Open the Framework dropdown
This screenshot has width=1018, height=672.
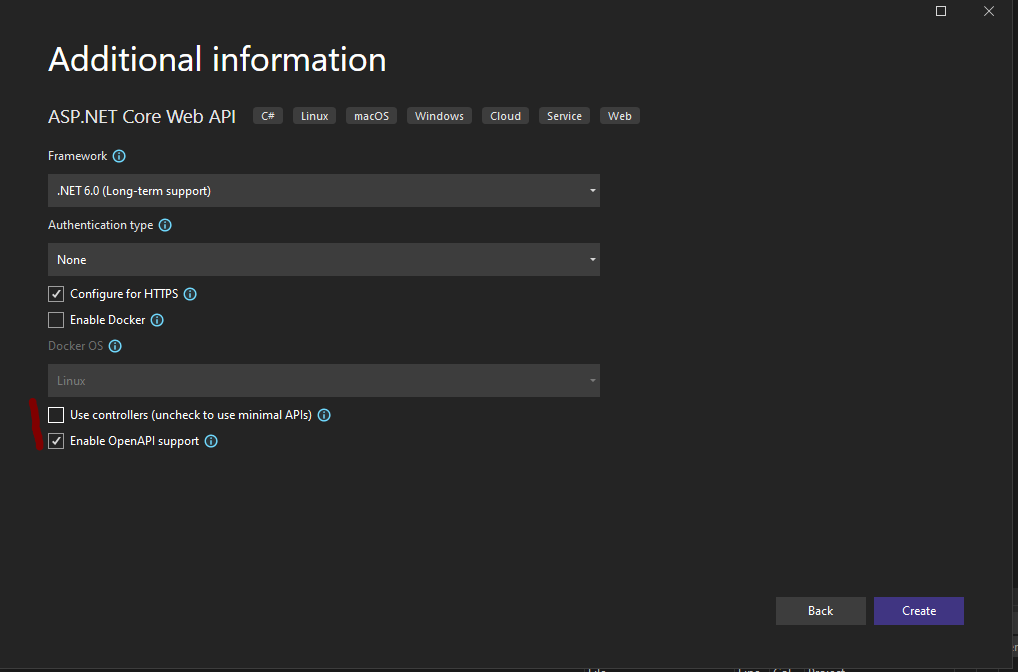[324, 191]
